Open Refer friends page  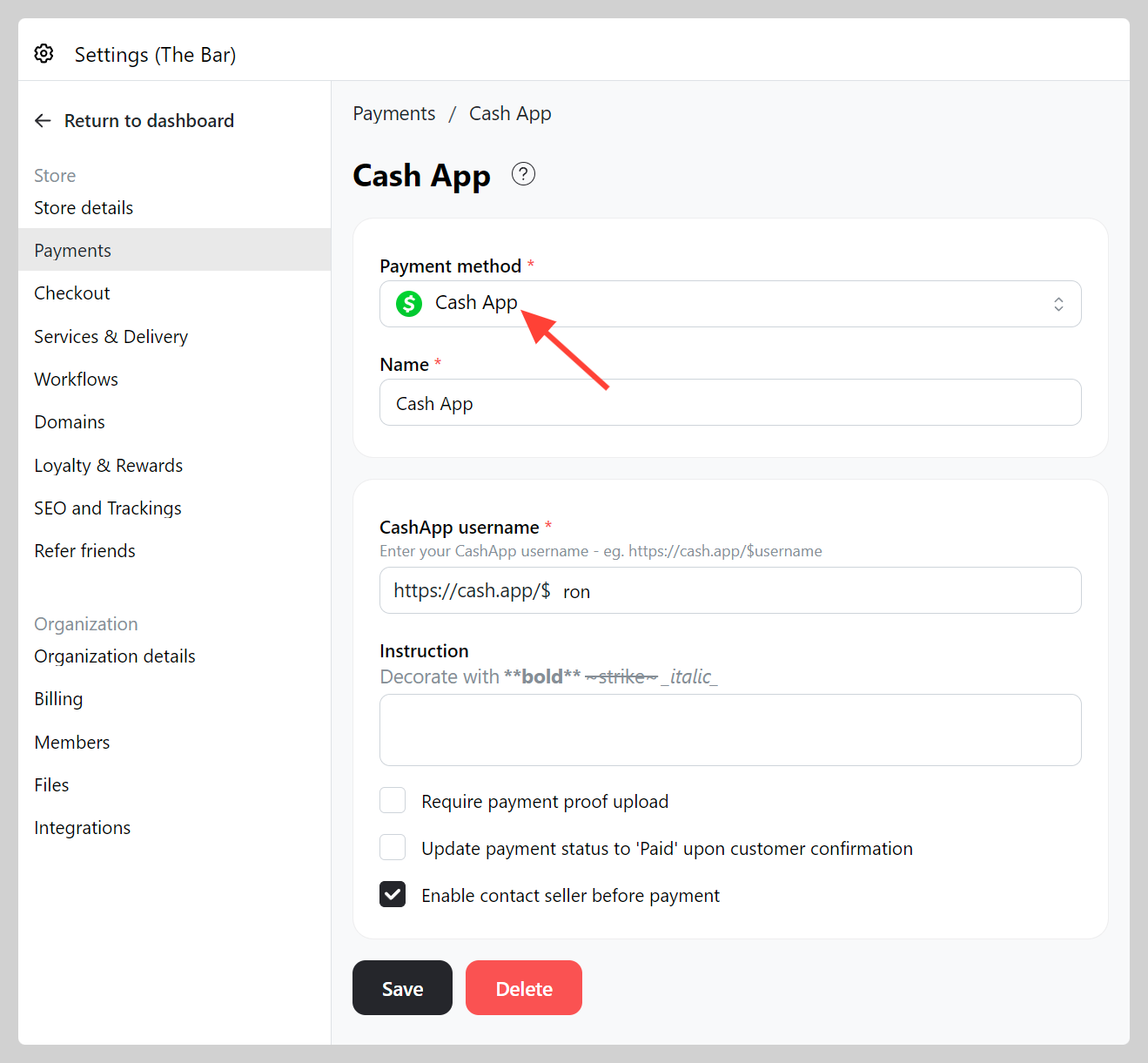tap(85, 551)
